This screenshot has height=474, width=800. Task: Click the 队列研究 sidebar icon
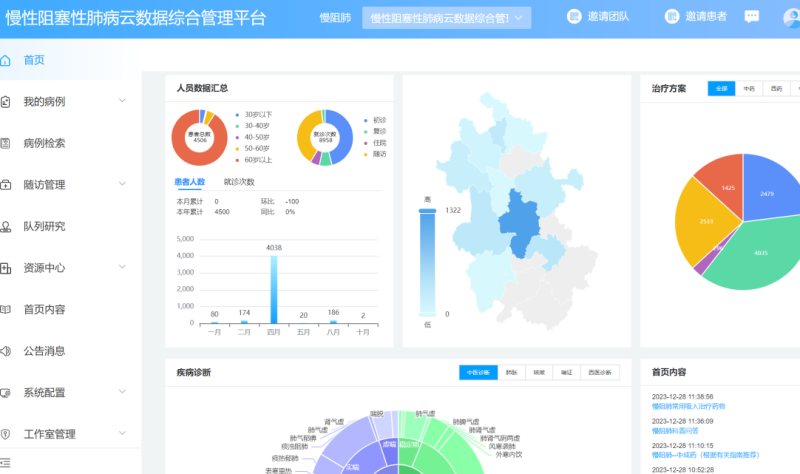click(x=6, y=226)
